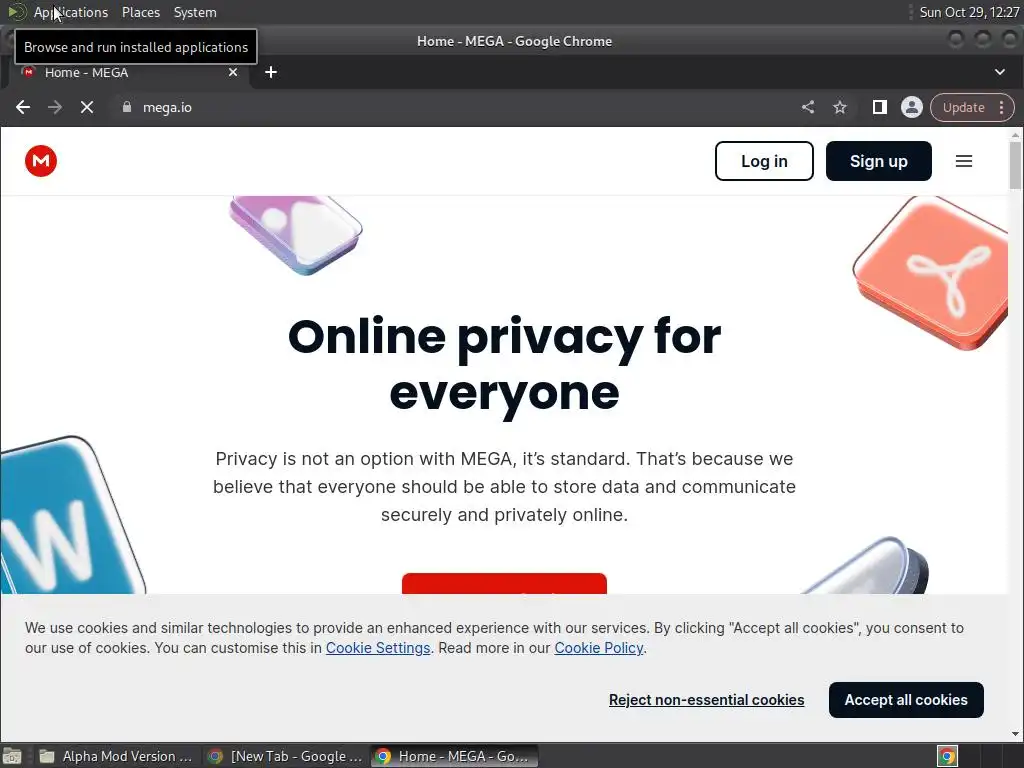The height and width of the screenshot is (768, 1024).
Task: Open Chrome three-dot menu
Action: tap(1001, 107)
